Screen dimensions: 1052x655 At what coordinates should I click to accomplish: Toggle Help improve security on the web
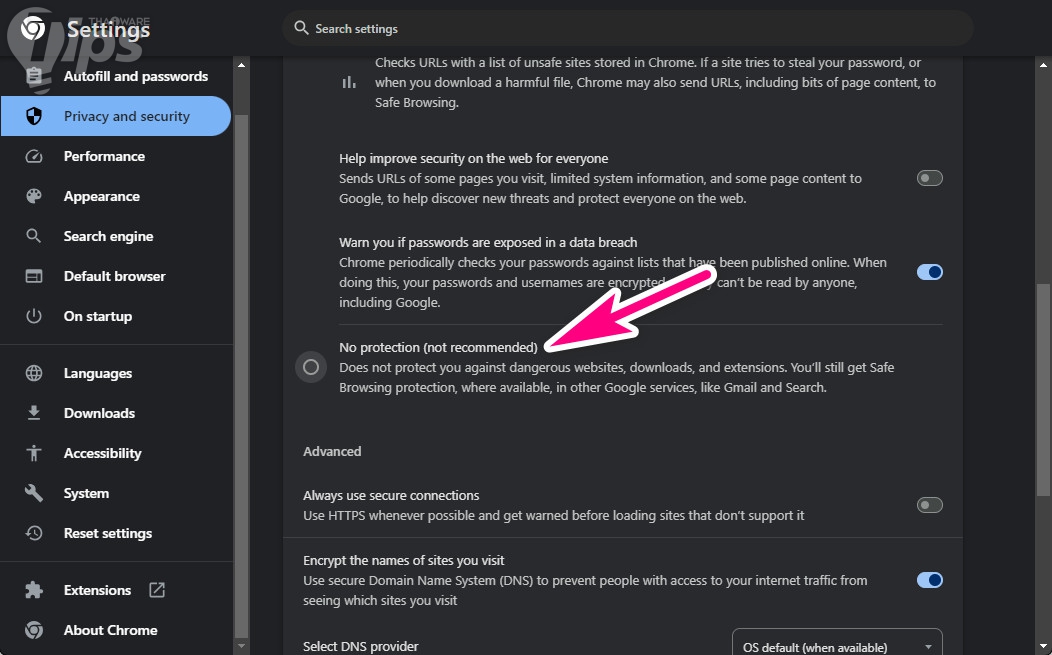[929, 178]
